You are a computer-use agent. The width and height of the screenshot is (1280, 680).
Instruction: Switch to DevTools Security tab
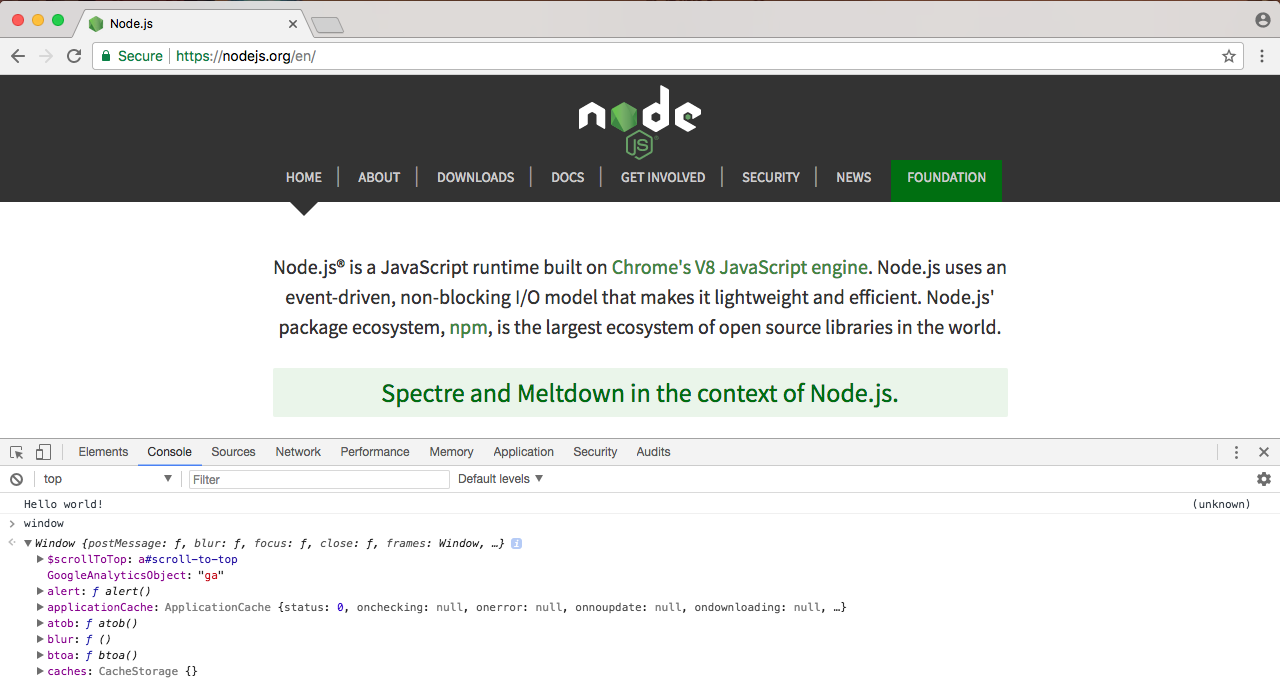click(x=595, y=452)
